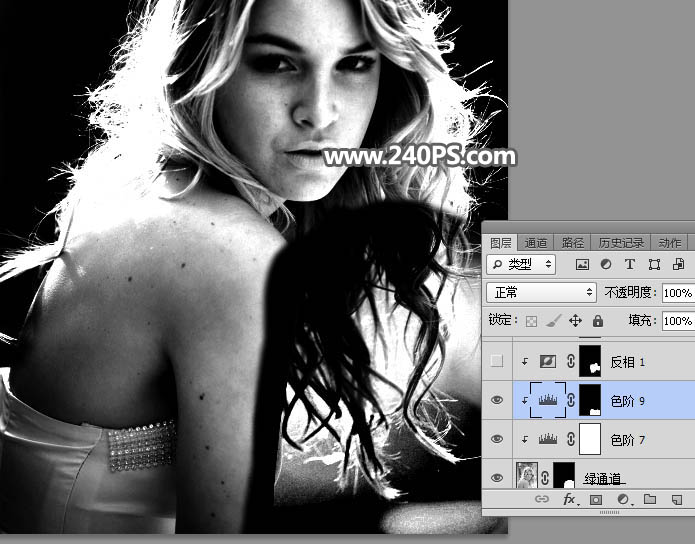Viewport: 695px width, 544px height.
Task: Click lock position move icon
Action: coord(575,321)
